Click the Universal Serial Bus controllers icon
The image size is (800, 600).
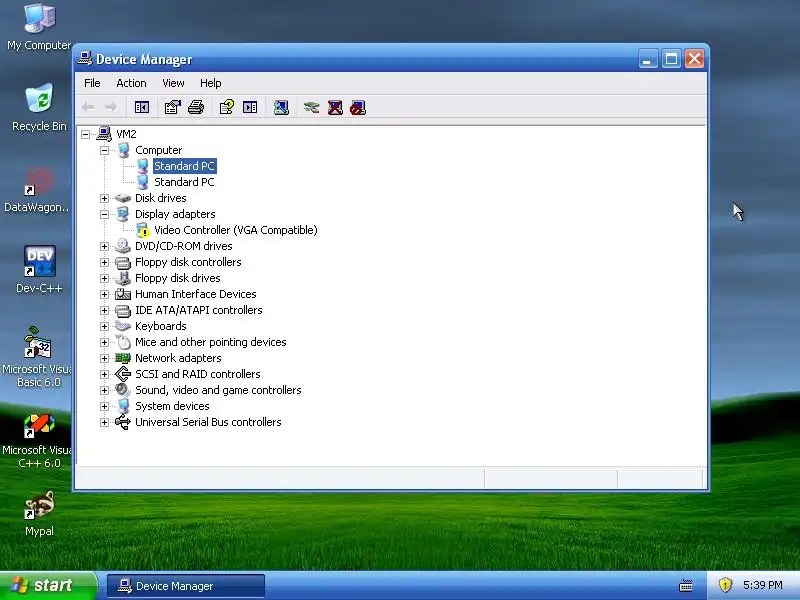point(123,422)
